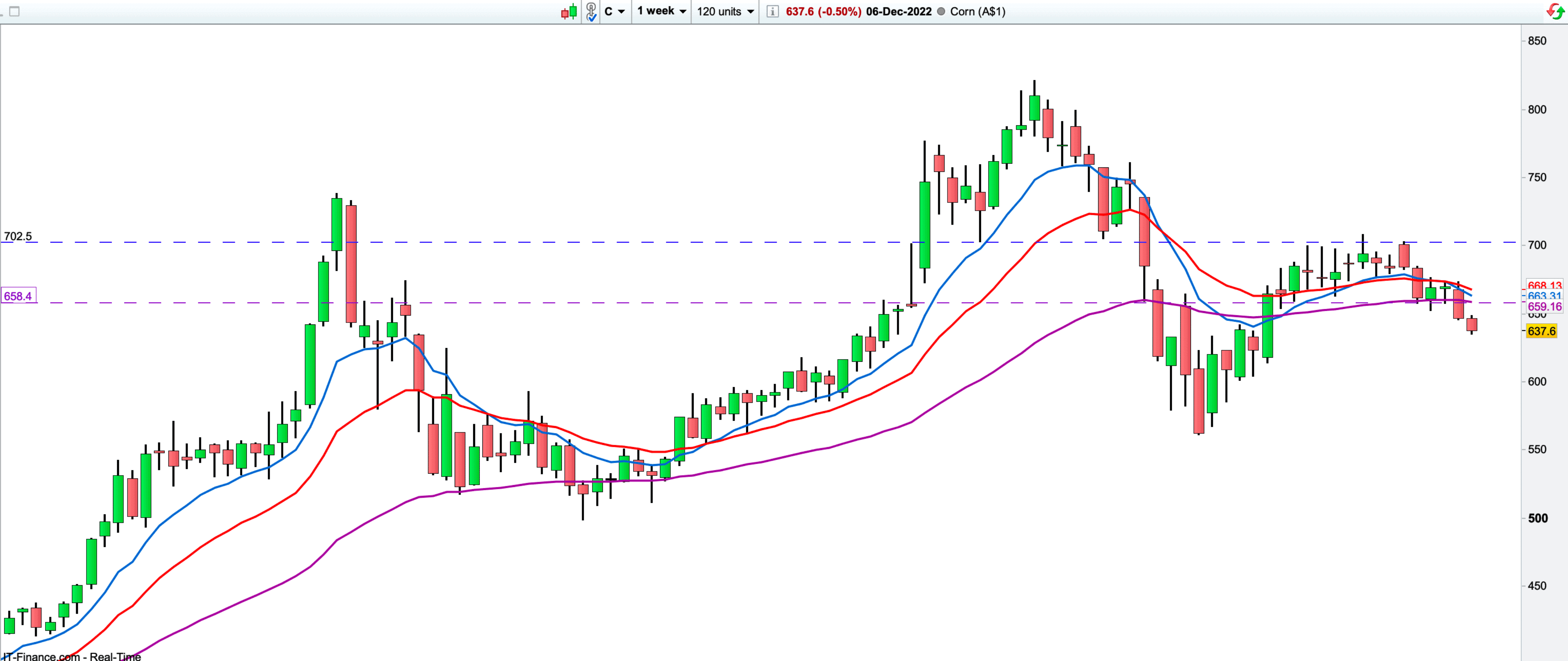The image size is (1568, 661).
Task: Click the red and green trade arrows icon
Action: coord(1555,11)
